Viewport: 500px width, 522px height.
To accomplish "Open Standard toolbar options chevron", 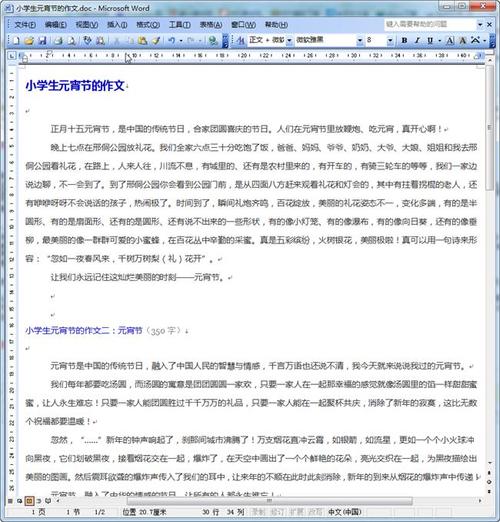I will tap(225, 41).
